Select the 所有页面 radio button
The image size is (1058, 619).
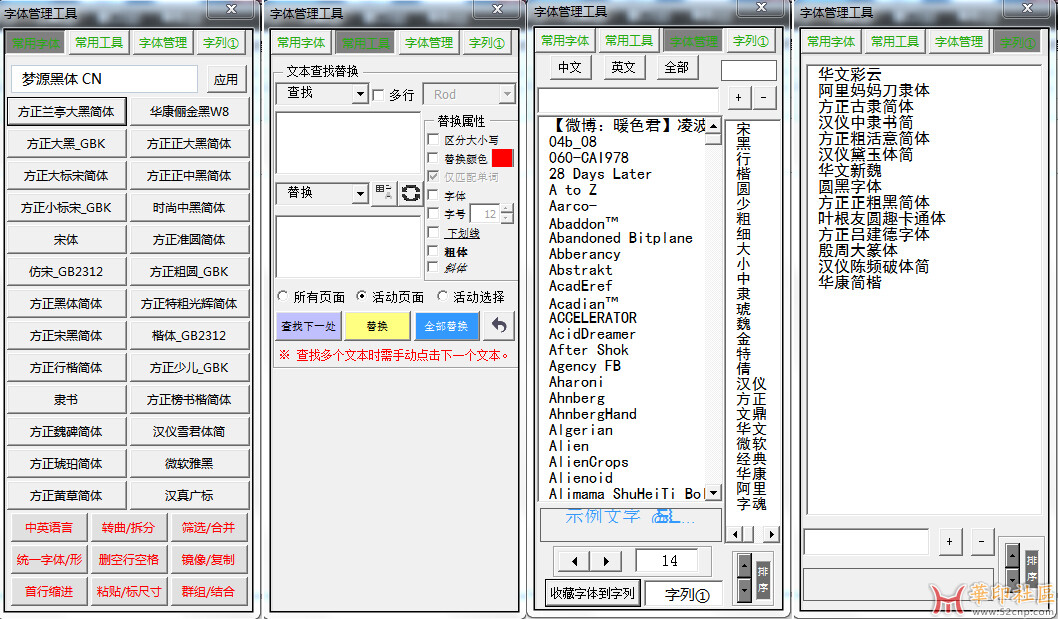pos(284,297)
